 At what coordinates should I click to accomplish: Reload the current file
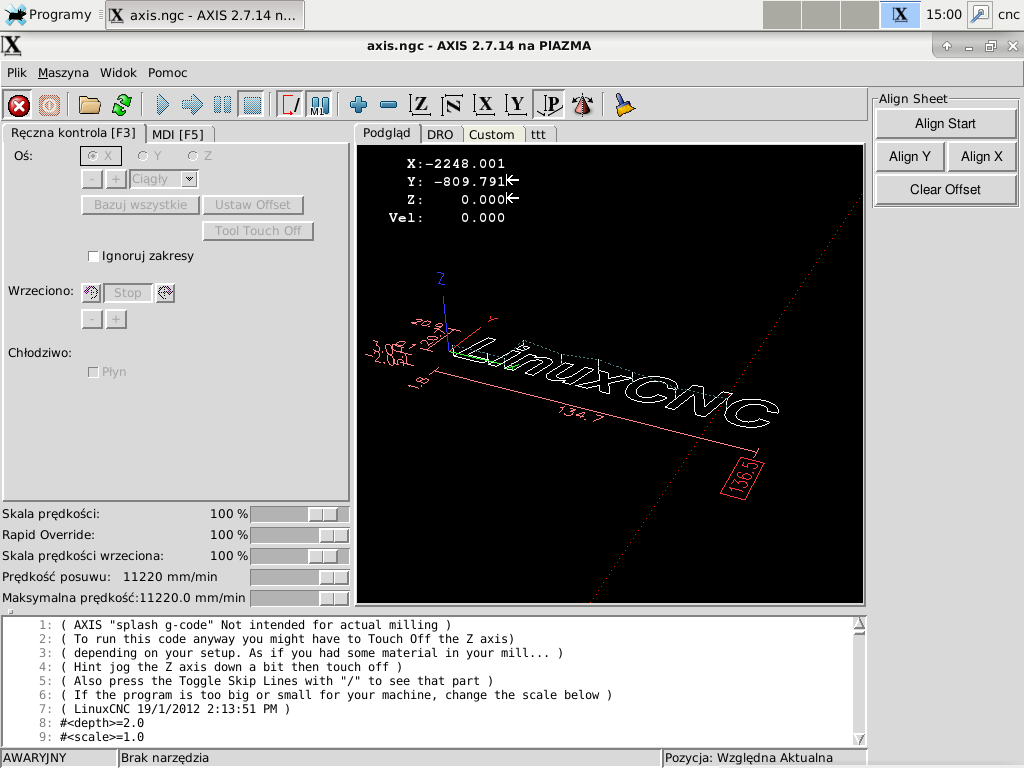[121, 104]
